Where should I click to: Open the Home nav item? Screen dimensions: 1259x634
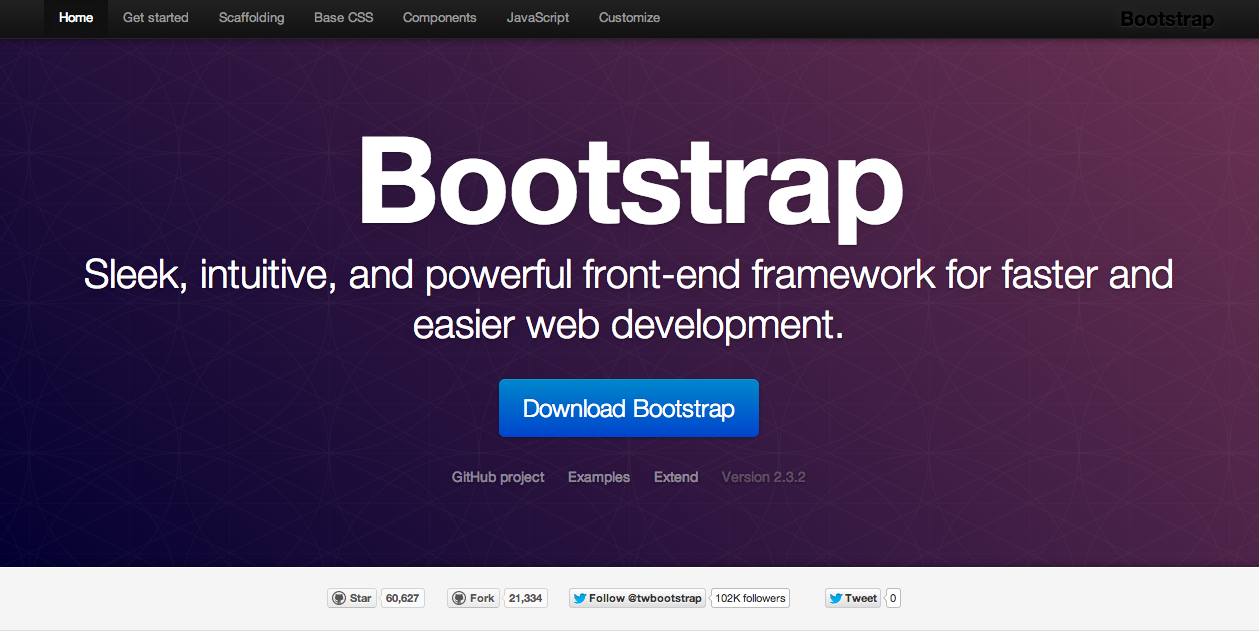tap(76, 18)
